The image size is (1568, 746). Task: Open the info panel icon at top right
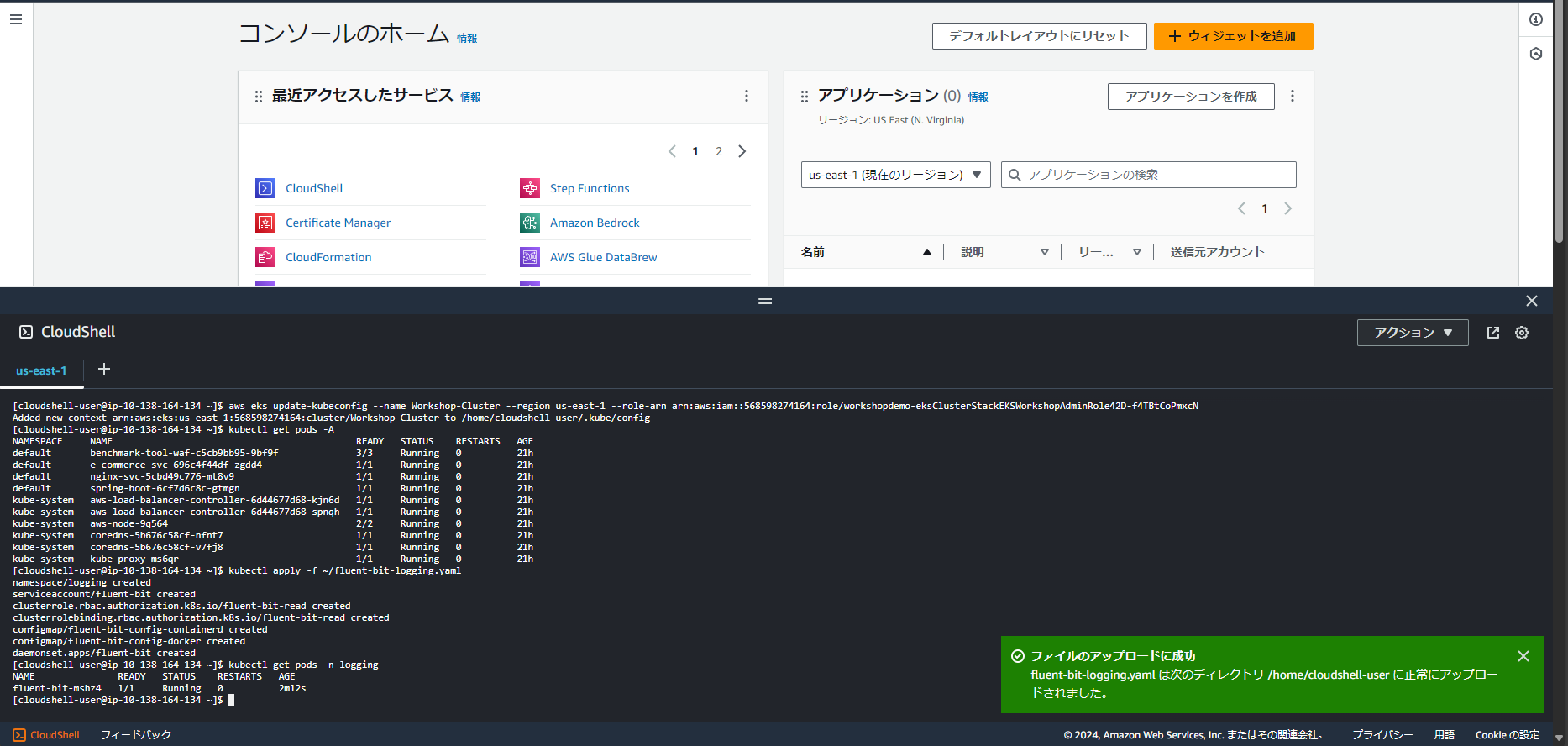1536,19
